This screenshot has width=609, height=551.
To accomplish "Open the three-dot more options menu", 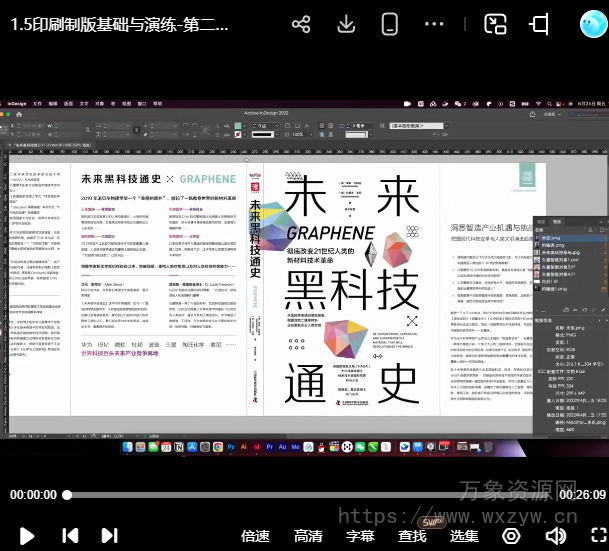I will pos(434,24).
